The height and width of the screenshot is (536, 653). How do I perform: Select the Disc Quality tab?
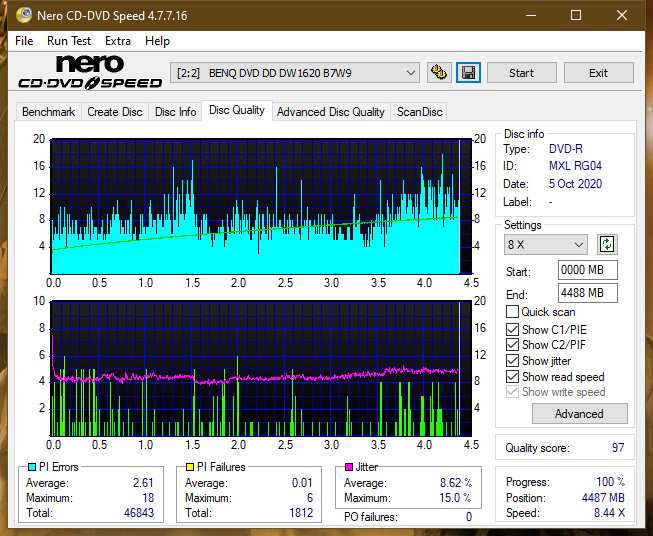(237, 110)
